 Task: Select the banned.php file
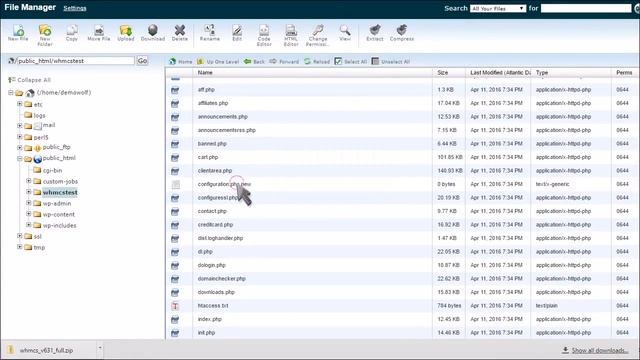212,144
